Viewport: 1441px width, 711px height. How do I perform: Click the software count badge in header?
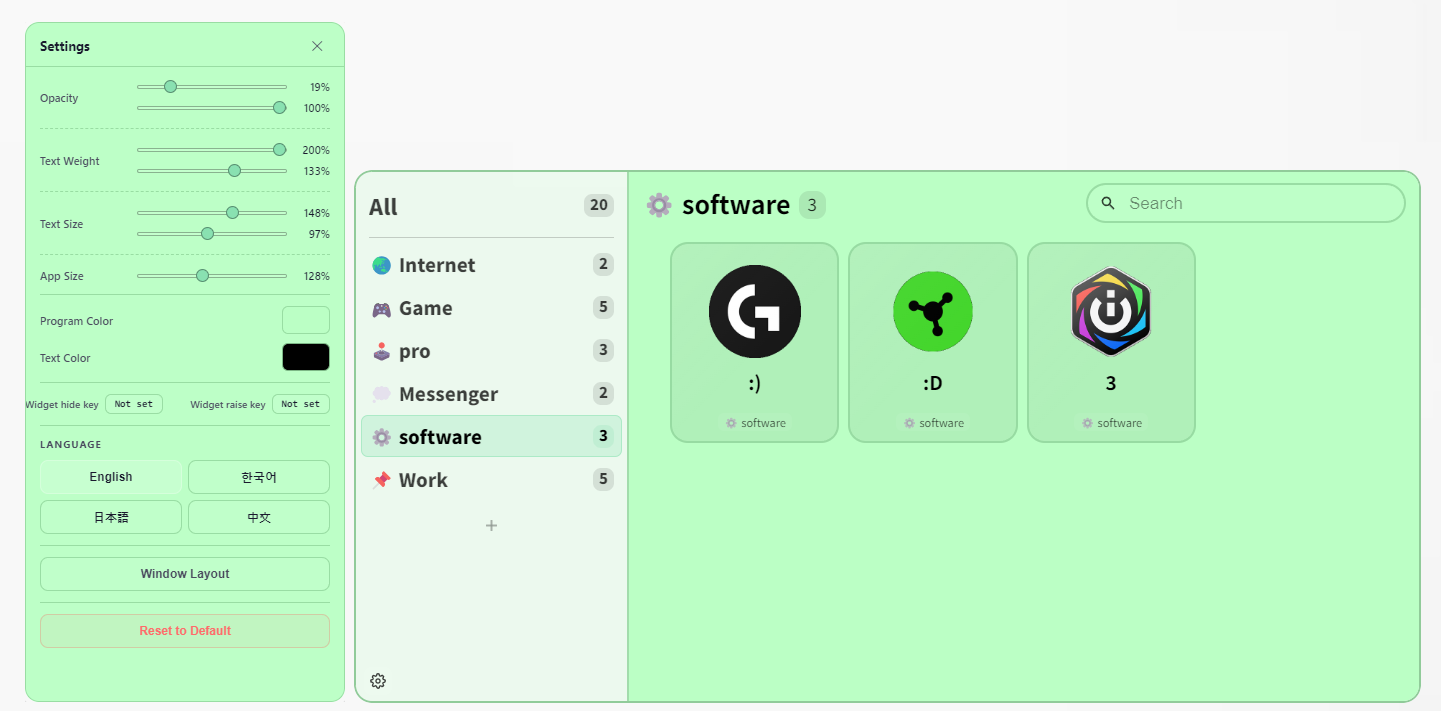coord(812,205)
